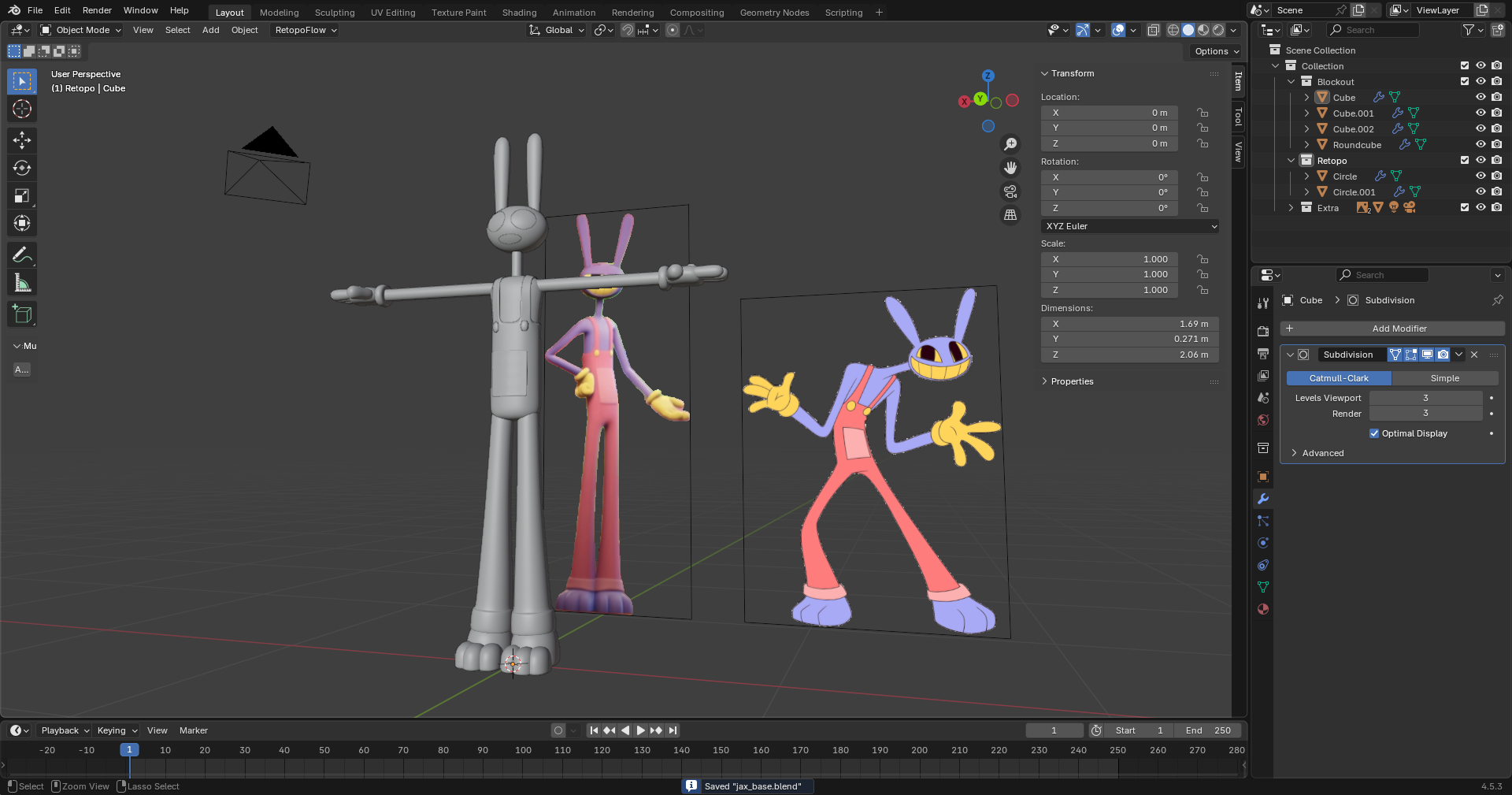Open Object properties orange square tab

1263,477
